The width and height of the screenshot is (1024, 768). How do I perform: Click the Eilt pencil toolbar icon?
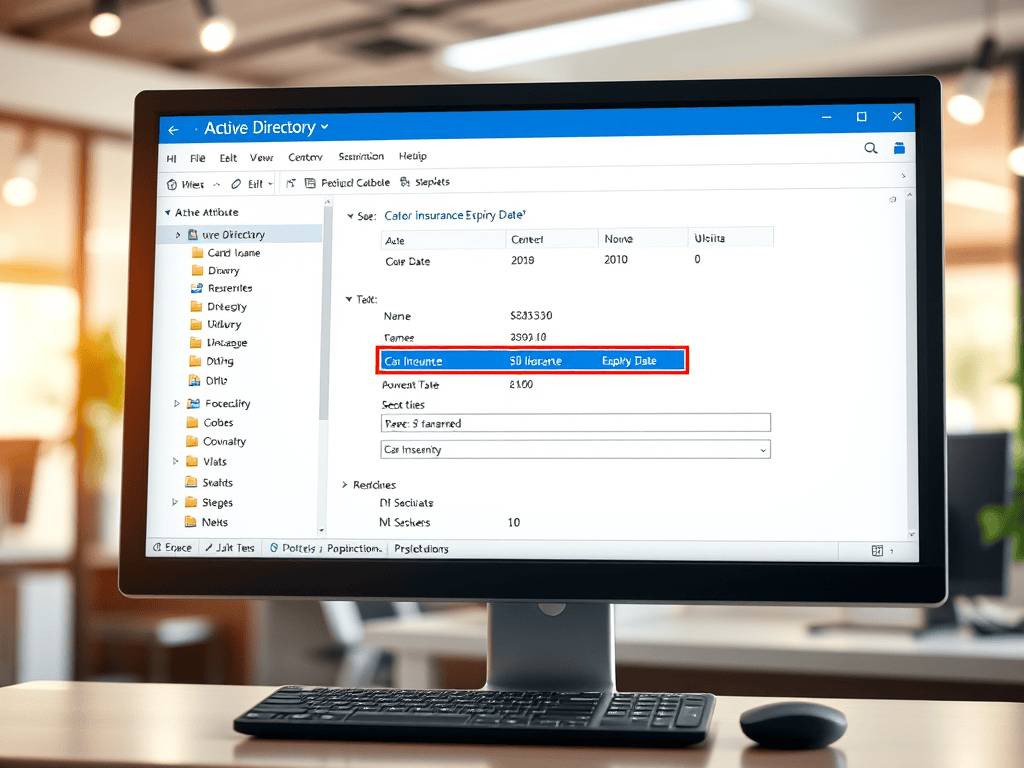tap(236, 184)
